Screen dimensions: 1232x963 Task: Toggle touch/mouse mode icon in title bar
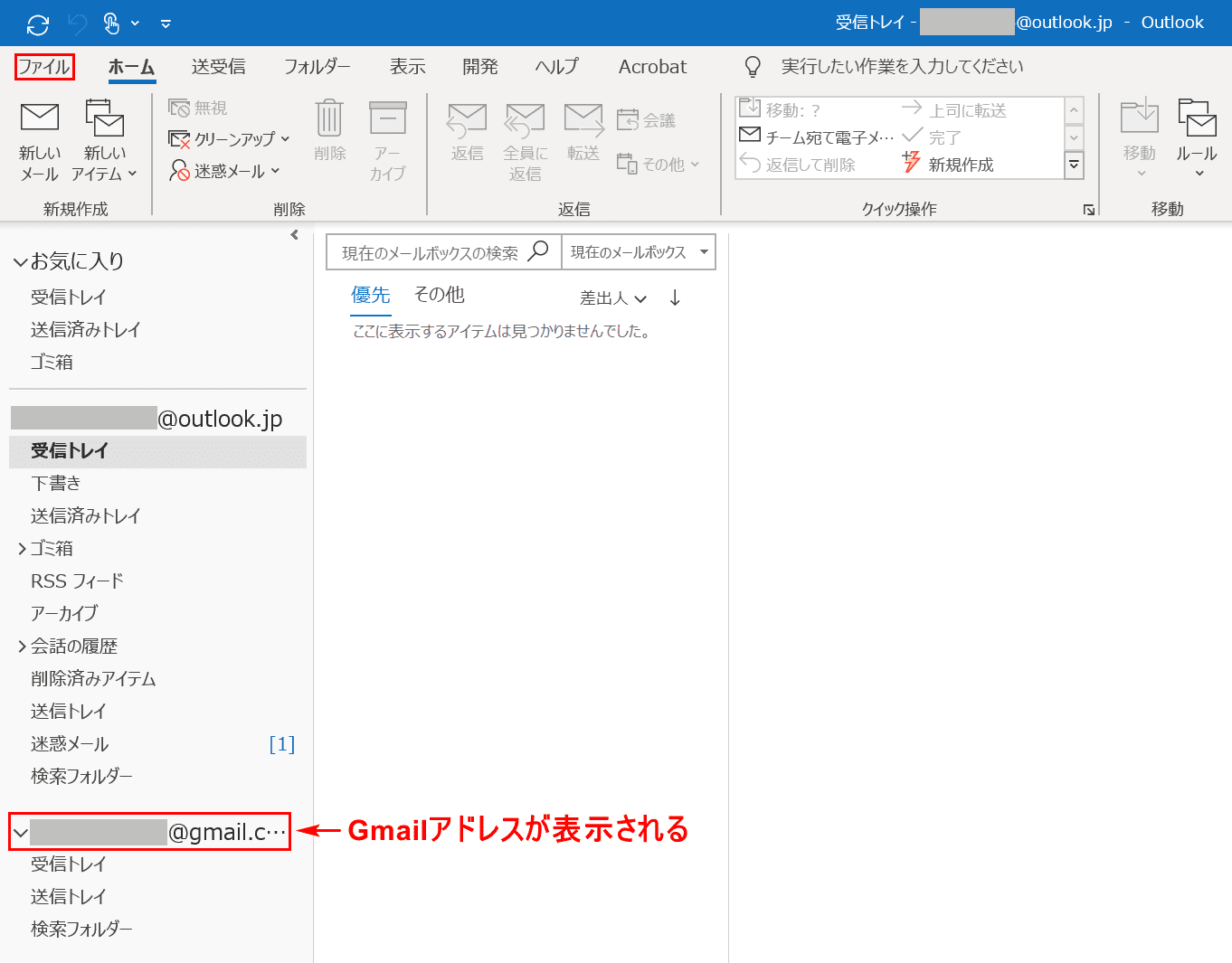tap(112, 24)
